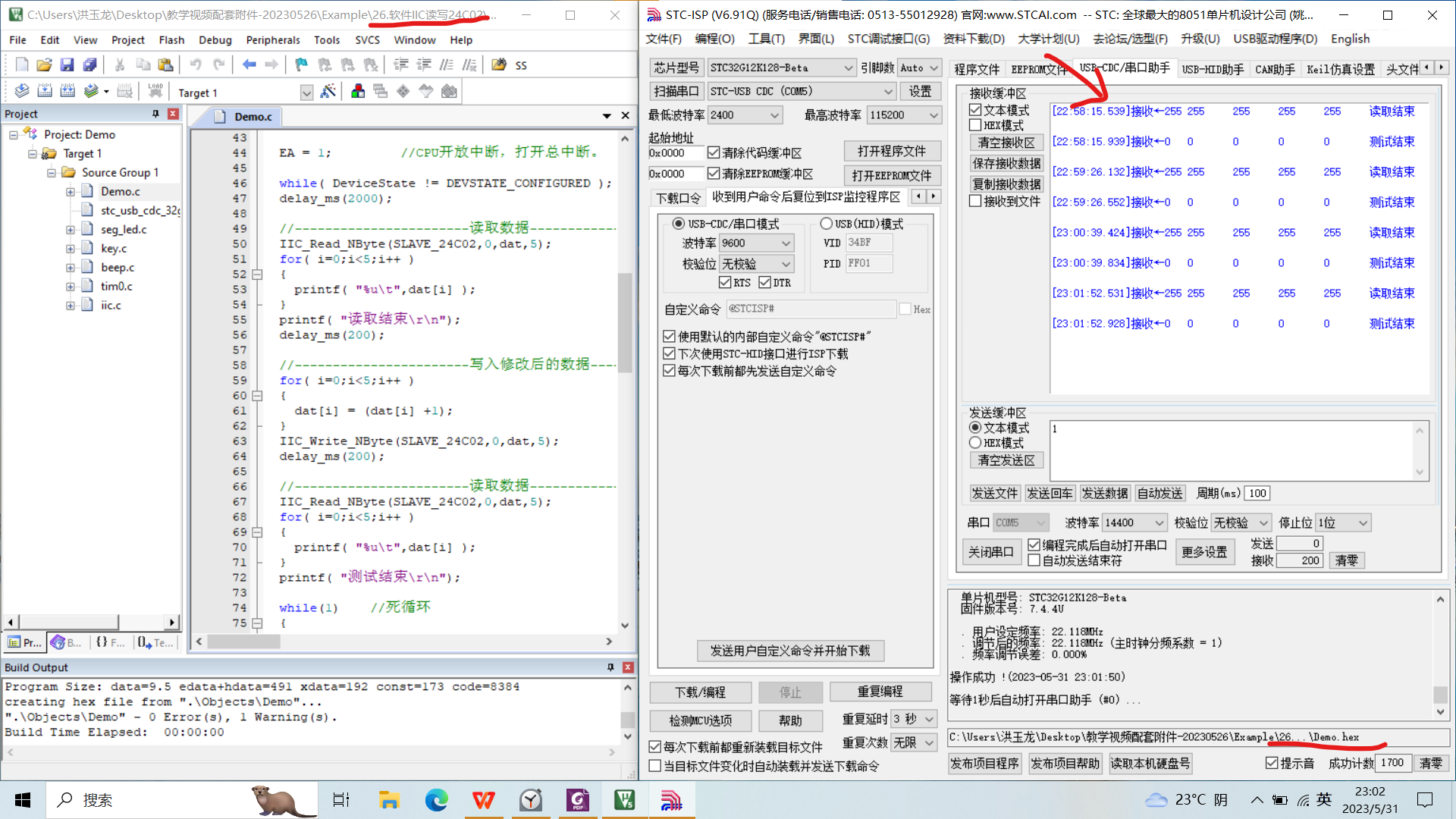Collapse Source Group 1 tree node
Viewport: 1456px width, 819px height.
[52, 173]
